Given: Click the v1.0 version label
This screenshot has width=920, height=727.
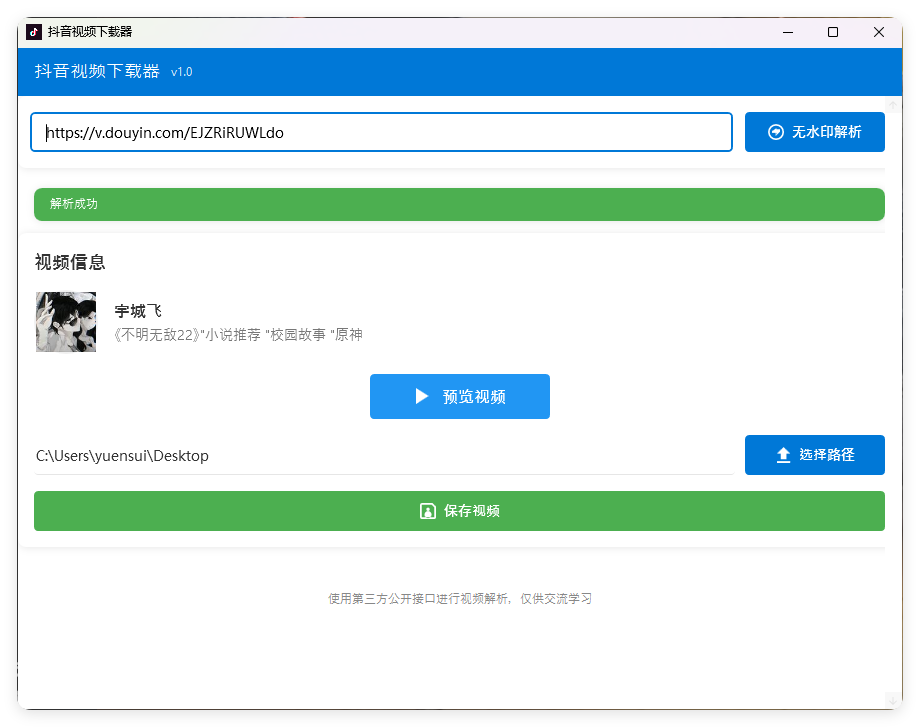Looking at the screenshot, I should click(x=181, y=72).
